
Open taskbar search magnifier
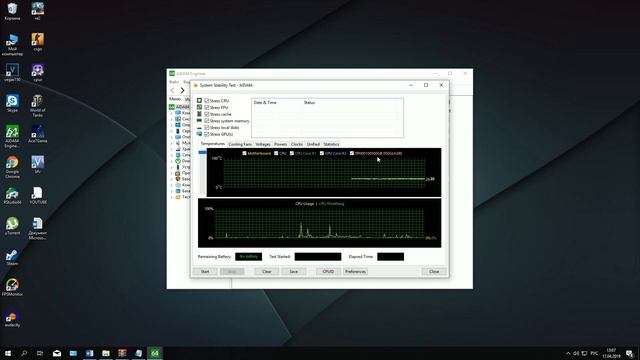24,353
